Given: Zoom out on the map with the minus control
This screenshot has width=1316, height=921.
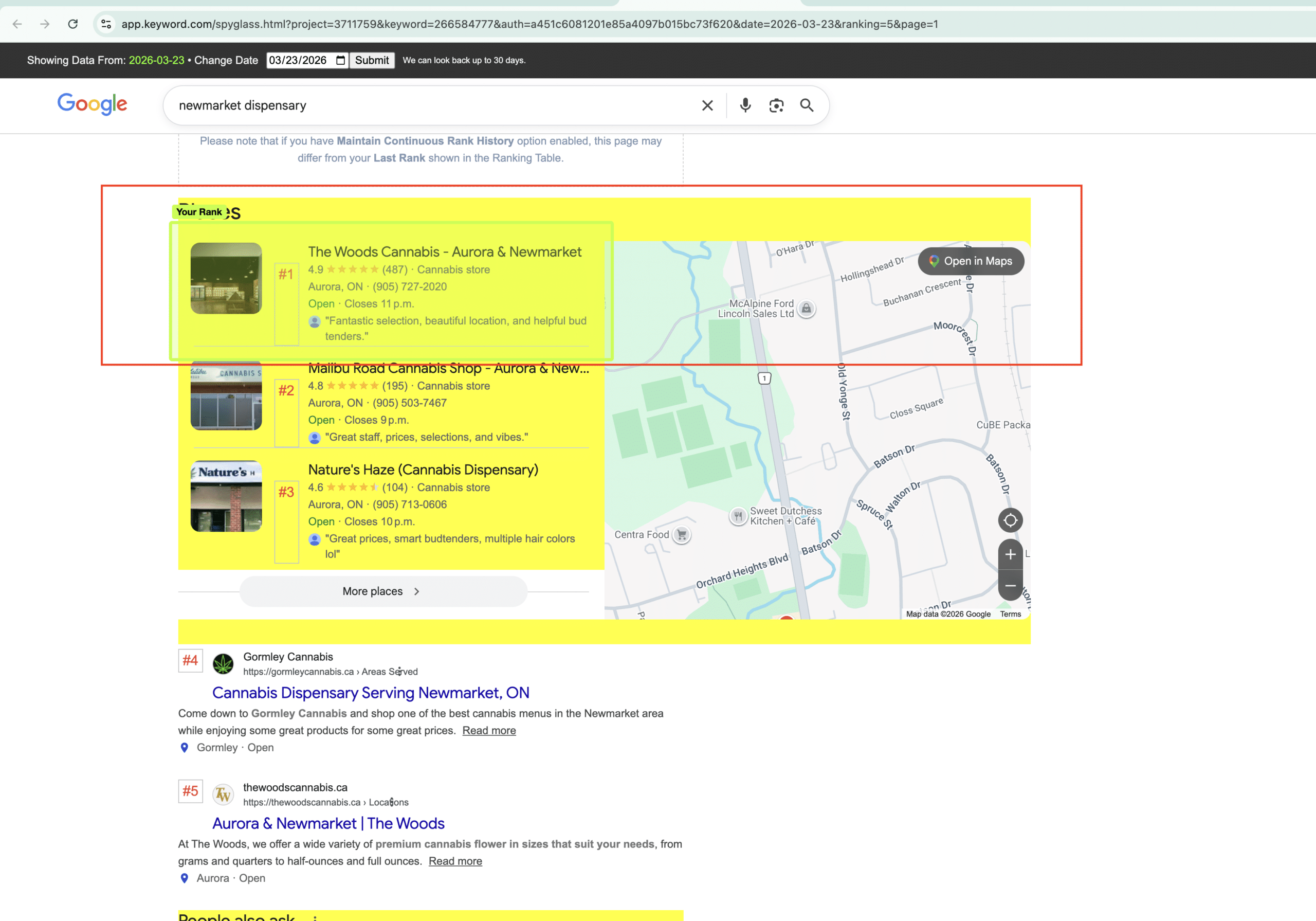Looking at the screenshot, I should [1011, 586].
